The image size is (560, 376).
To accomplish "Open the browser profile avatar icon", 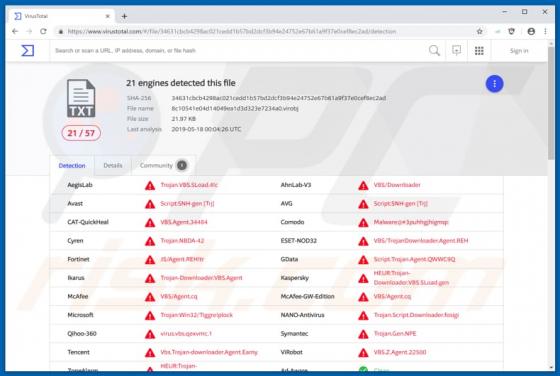I will [531, 31].
